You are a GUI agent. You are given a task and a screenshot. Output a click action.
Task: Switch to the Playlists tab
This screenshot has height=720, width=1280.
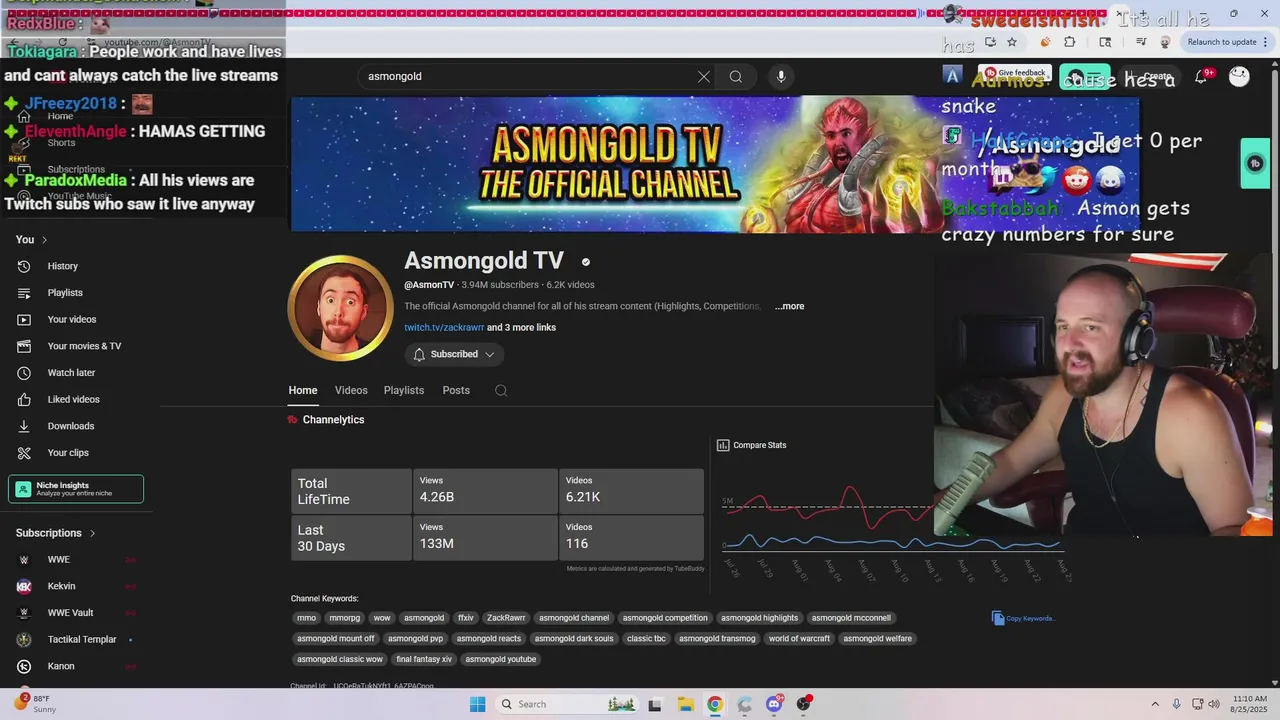(x=404, y=391)
